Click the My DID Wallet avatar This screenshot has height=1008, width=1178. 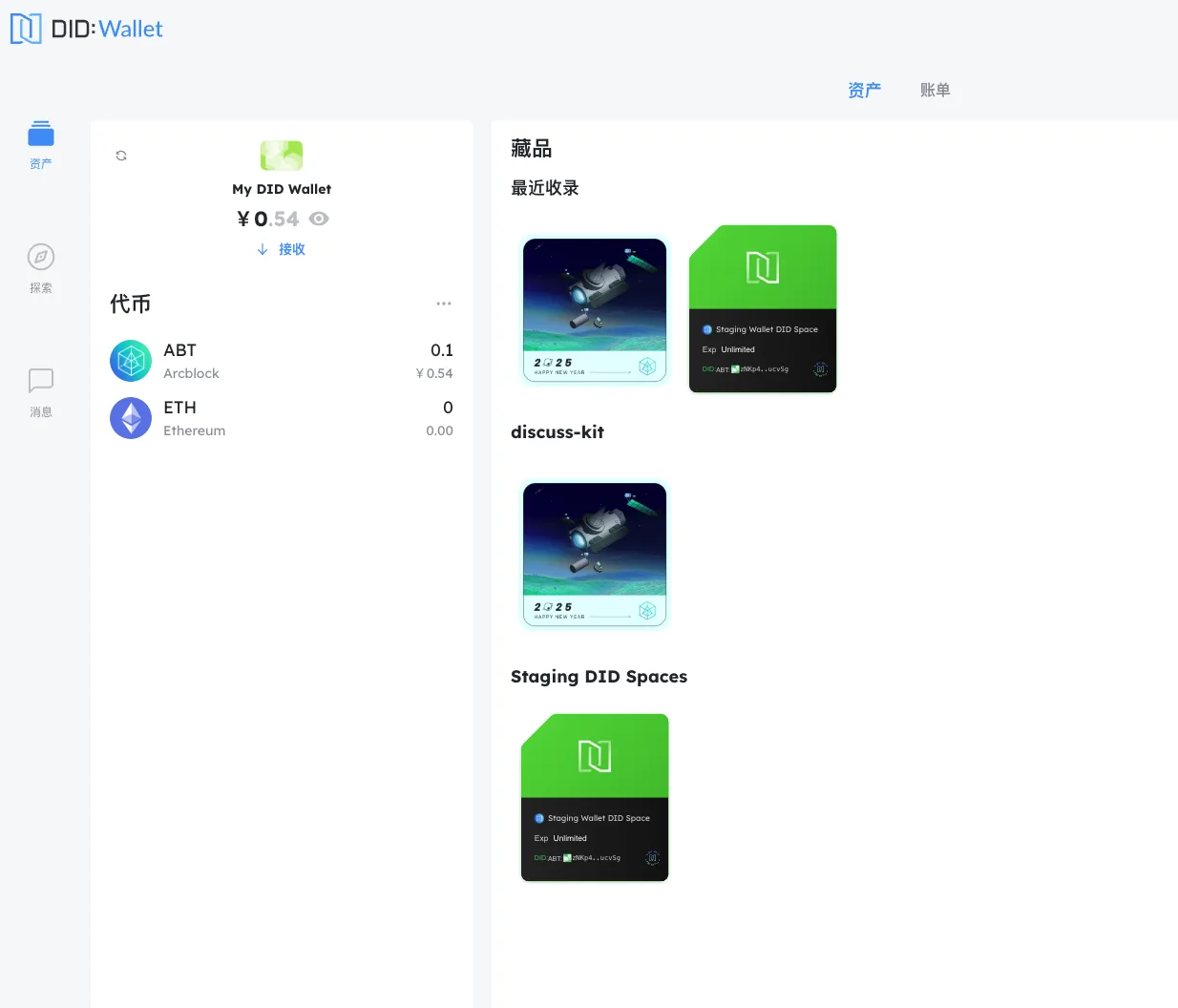(282, 156)
